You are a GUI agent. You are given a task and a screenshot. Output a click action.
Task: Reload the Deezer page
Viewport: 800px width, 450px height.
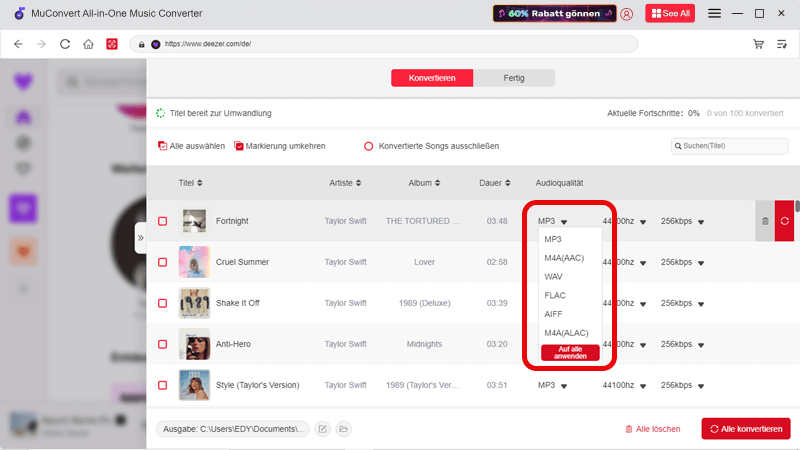pos(65,44)
